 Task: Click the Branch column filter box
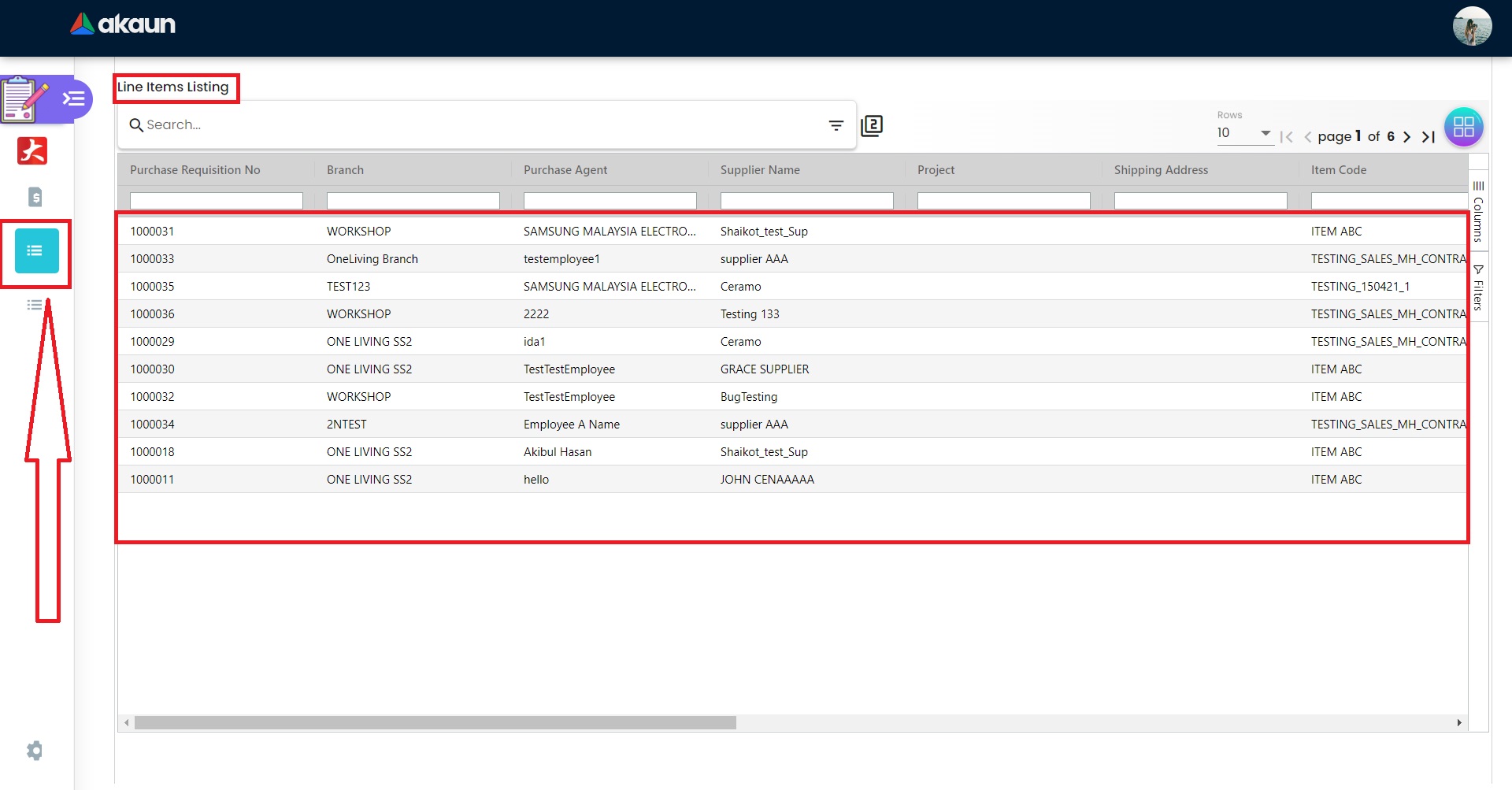pos(413,201)
